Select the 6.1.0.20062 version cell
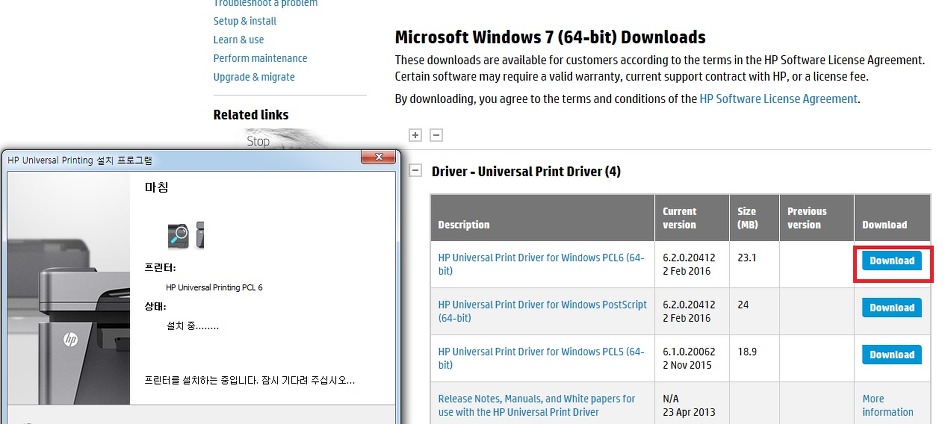The height and width of the screenshot is (424, 945). pos(692,358)
